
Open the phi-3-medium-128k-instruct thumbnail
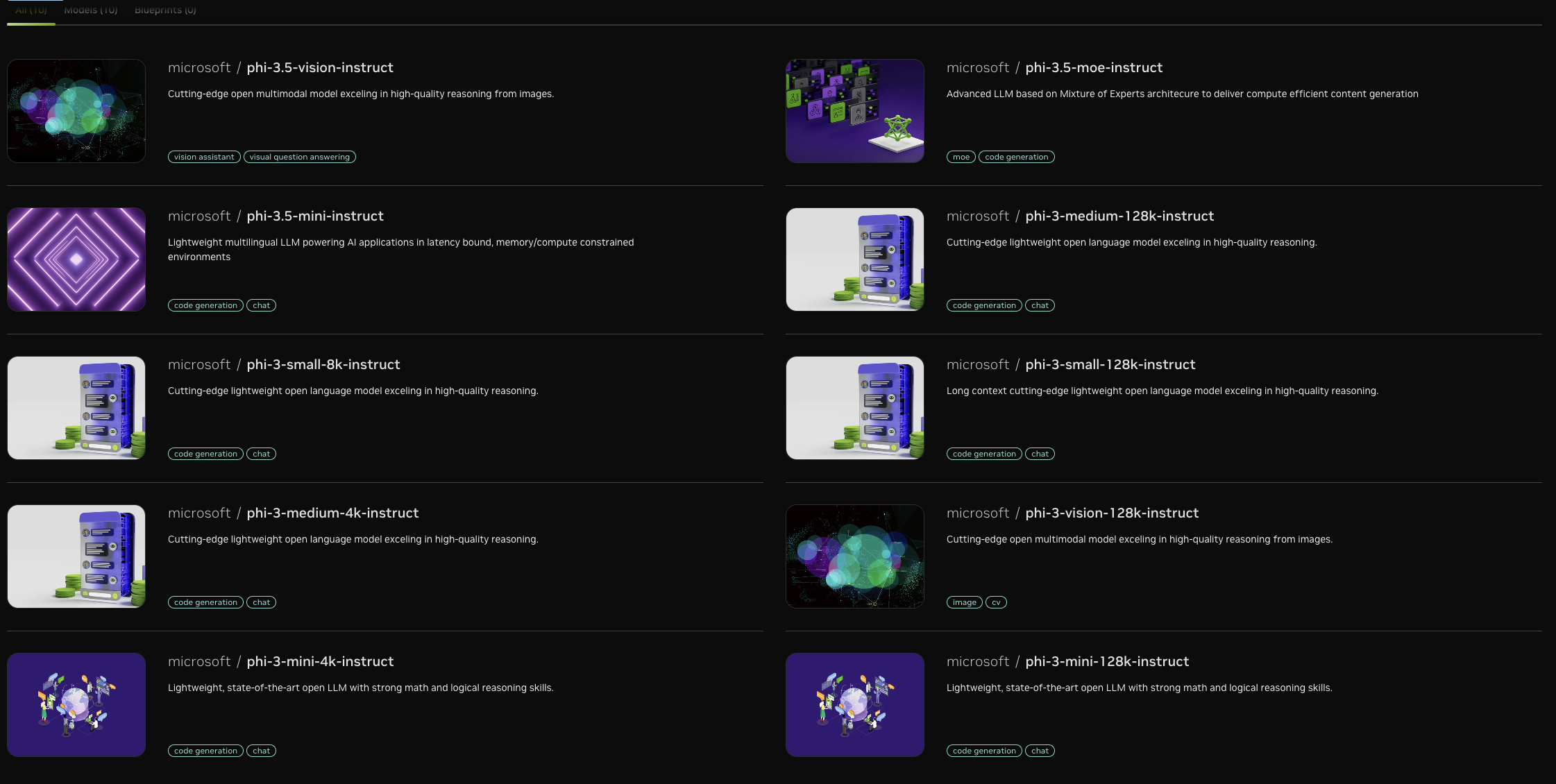(855, 259)
